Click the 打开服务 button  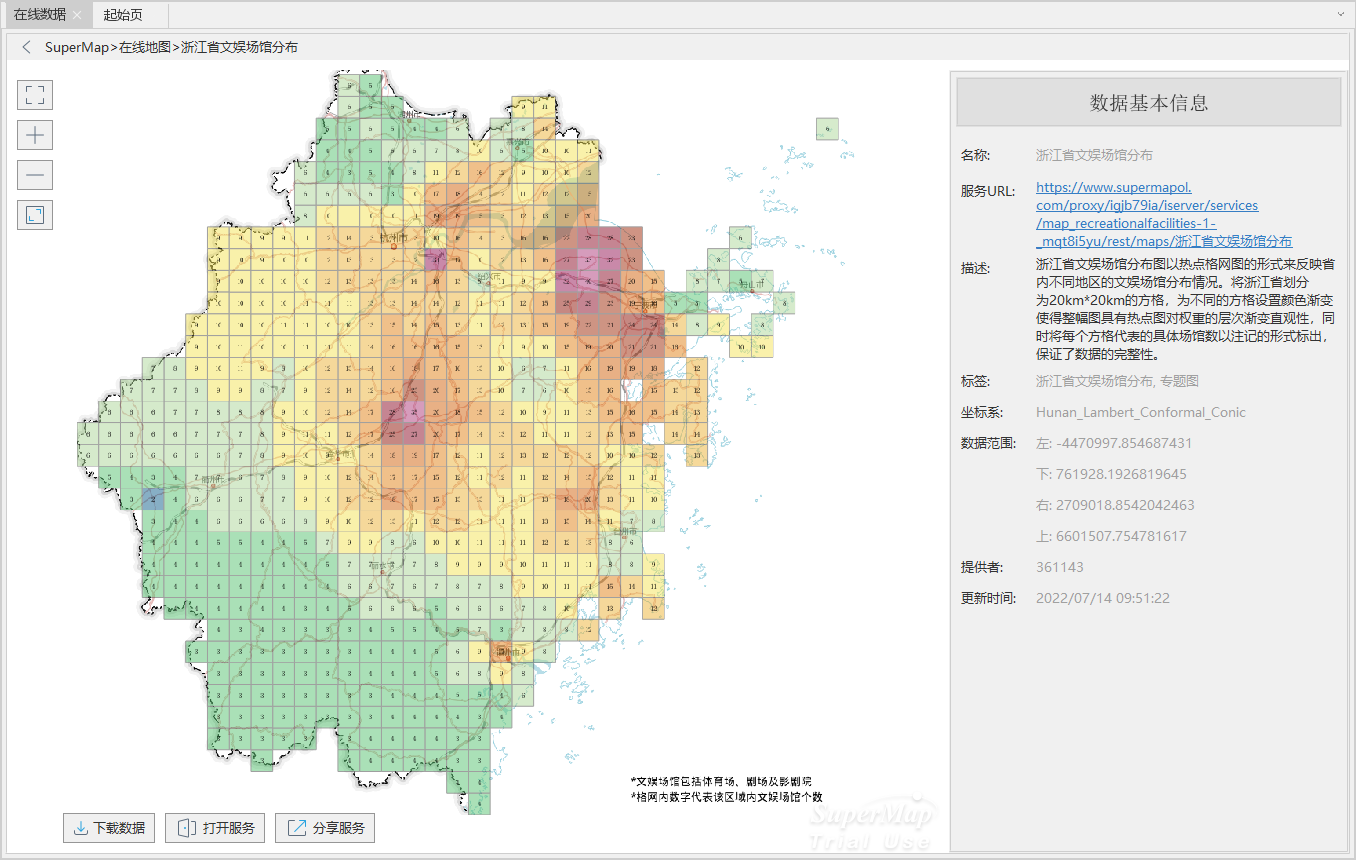point(215,828)
